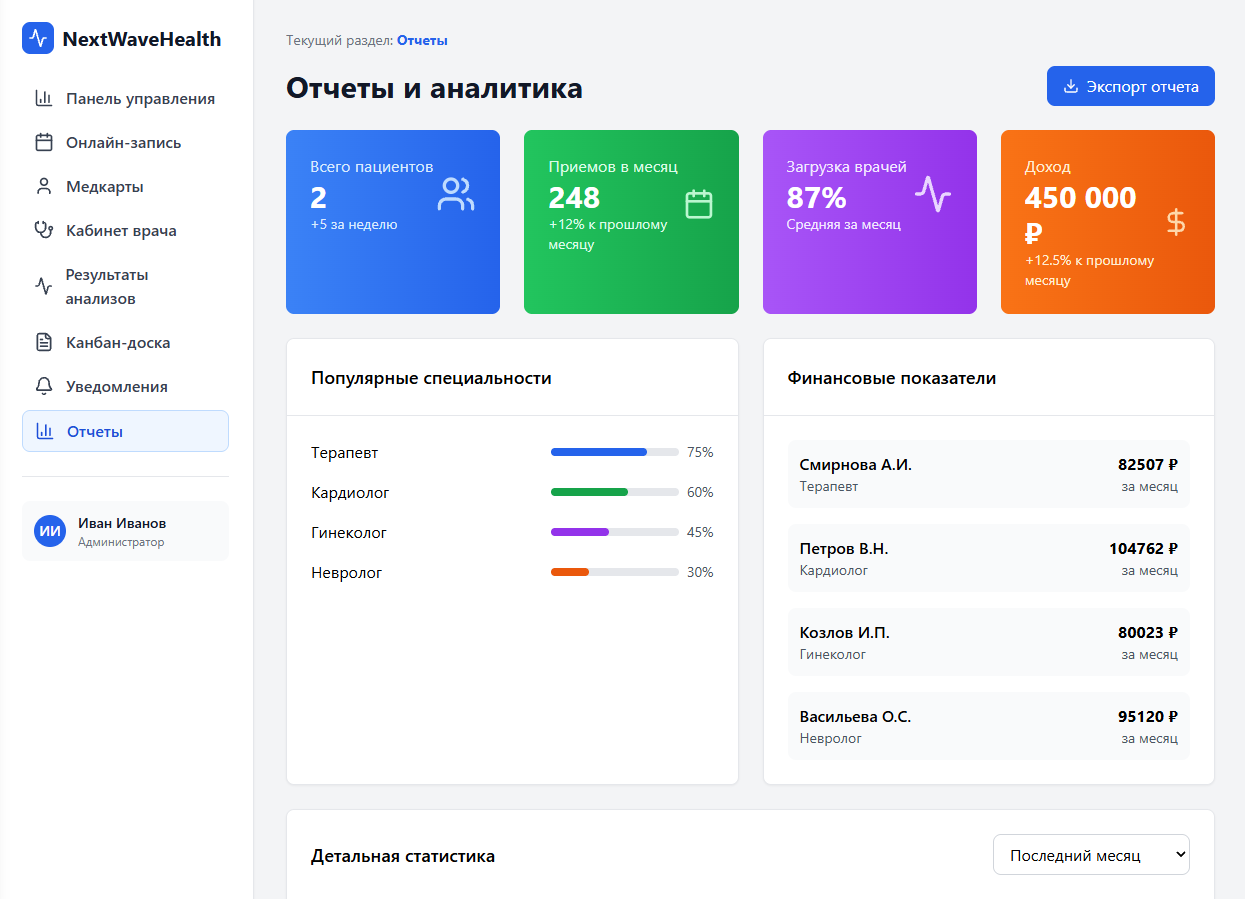The width and height of the screenshot is (1245, 899).
Task: Click the Экспорт отчета button
Action: [1130, 86]
